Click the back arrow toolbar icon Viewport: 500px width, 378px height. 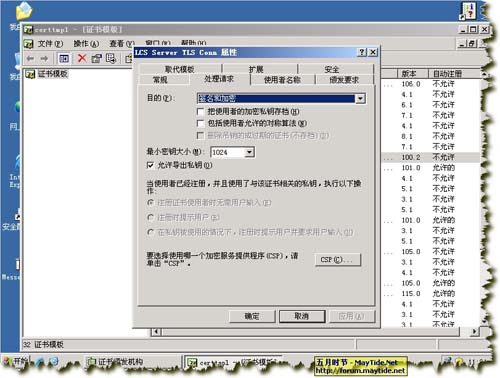pos(30,59)
